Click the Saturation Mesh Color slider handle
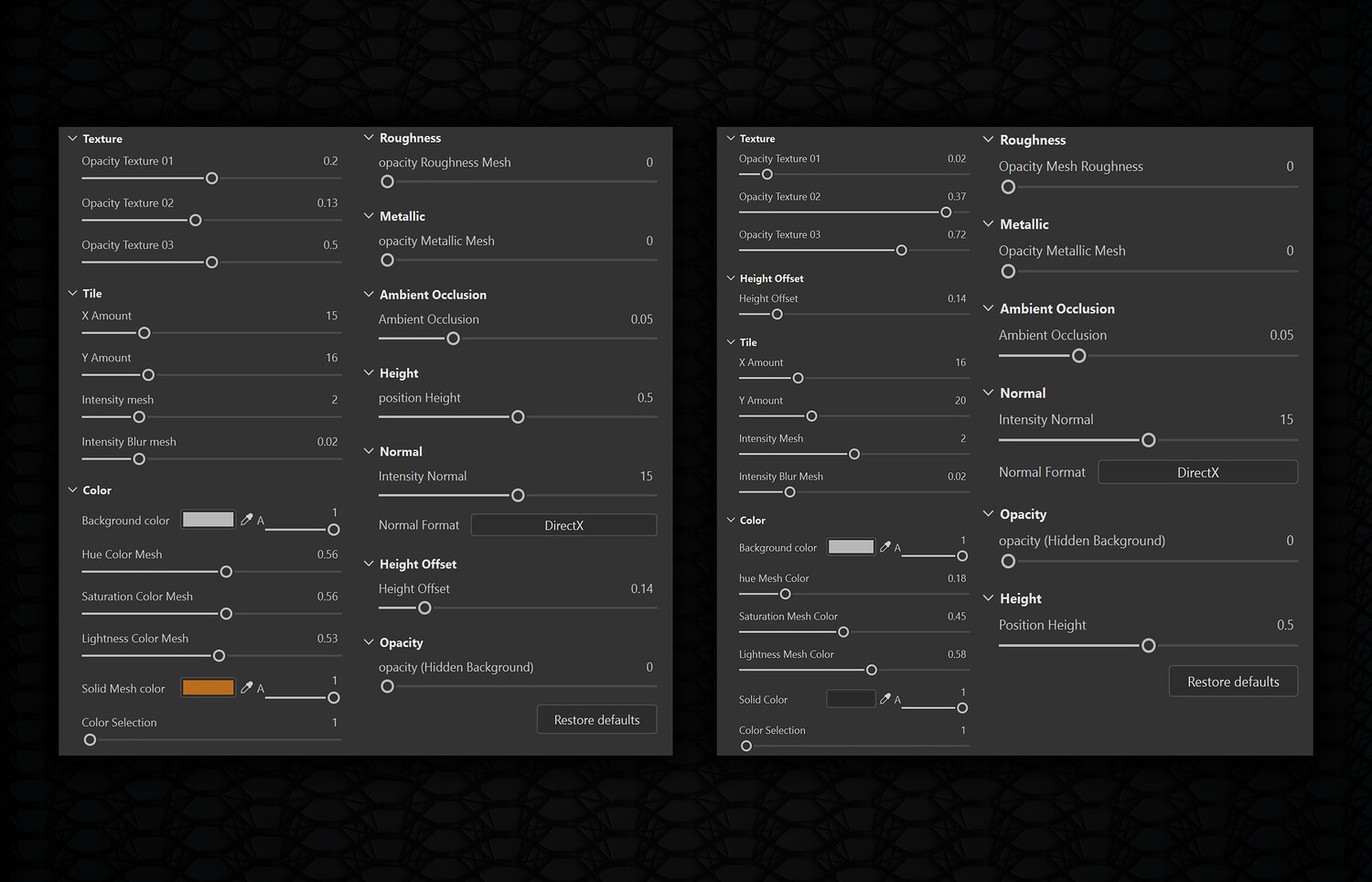Viewport: 1372px width, 882px height. [x=843, y=632]
